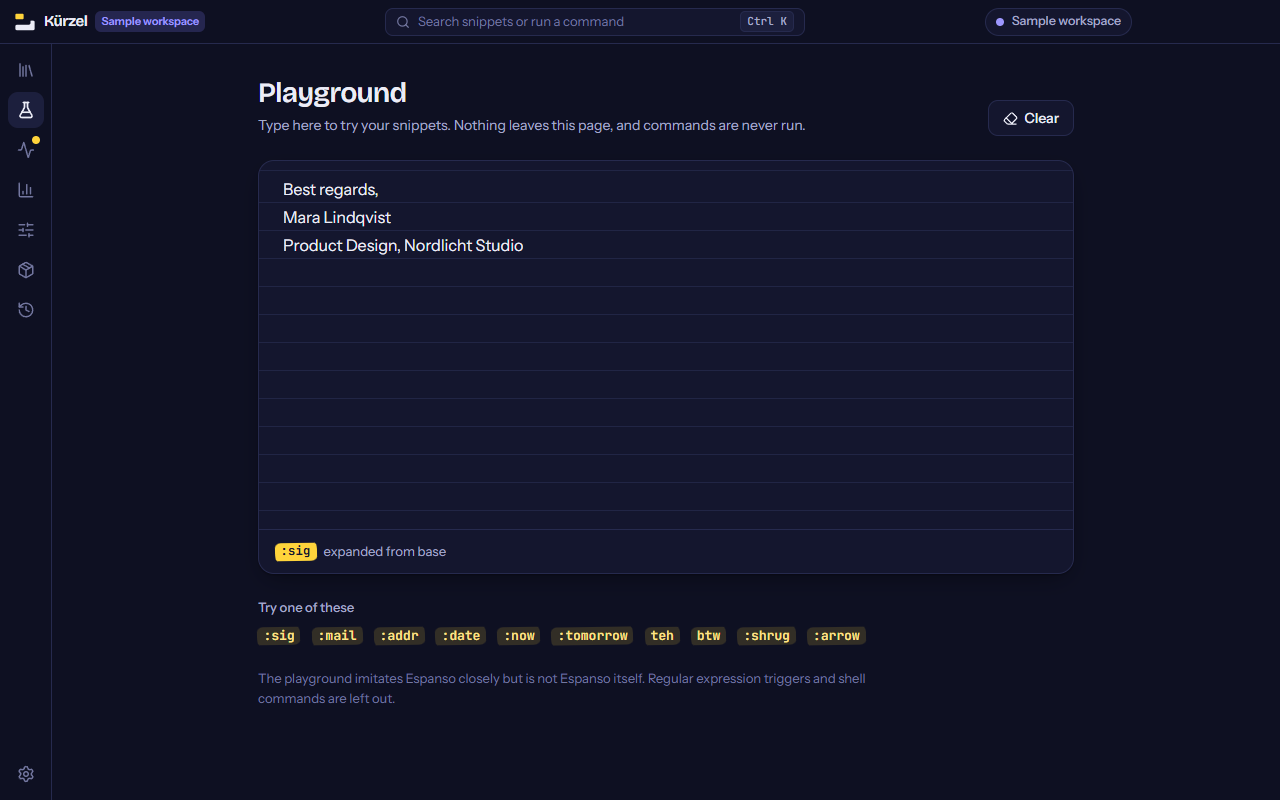The width and height of the screenshot is (1280, 800).
Task: Insert the teh trigger chip
Action: click(662, 636)
